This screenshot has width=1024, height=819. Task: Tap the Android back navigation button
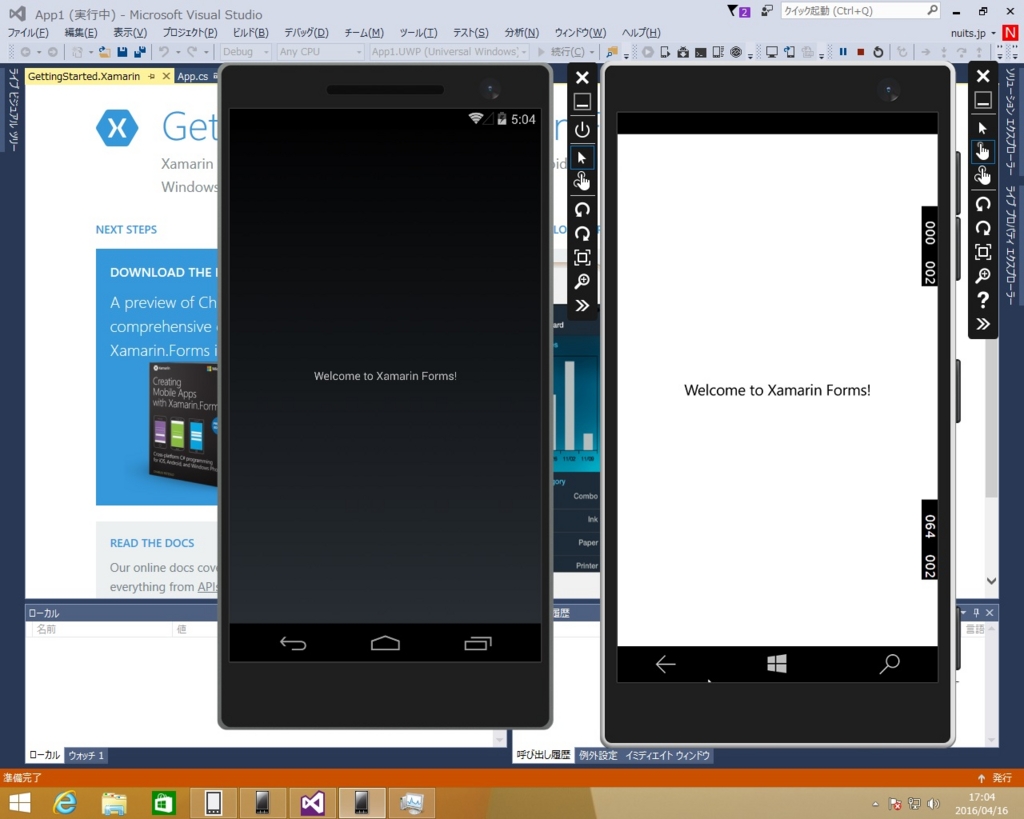point(293,644)
